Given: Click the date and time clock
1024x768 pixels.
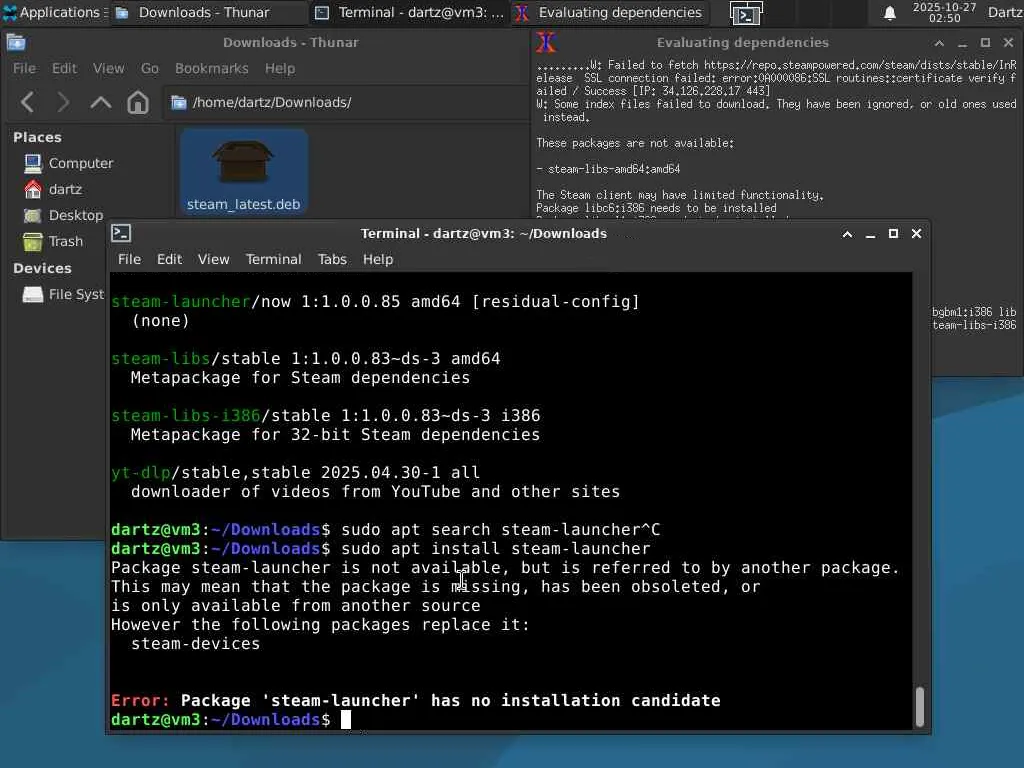Looking at the screenshot, I should tap(944, 12).
